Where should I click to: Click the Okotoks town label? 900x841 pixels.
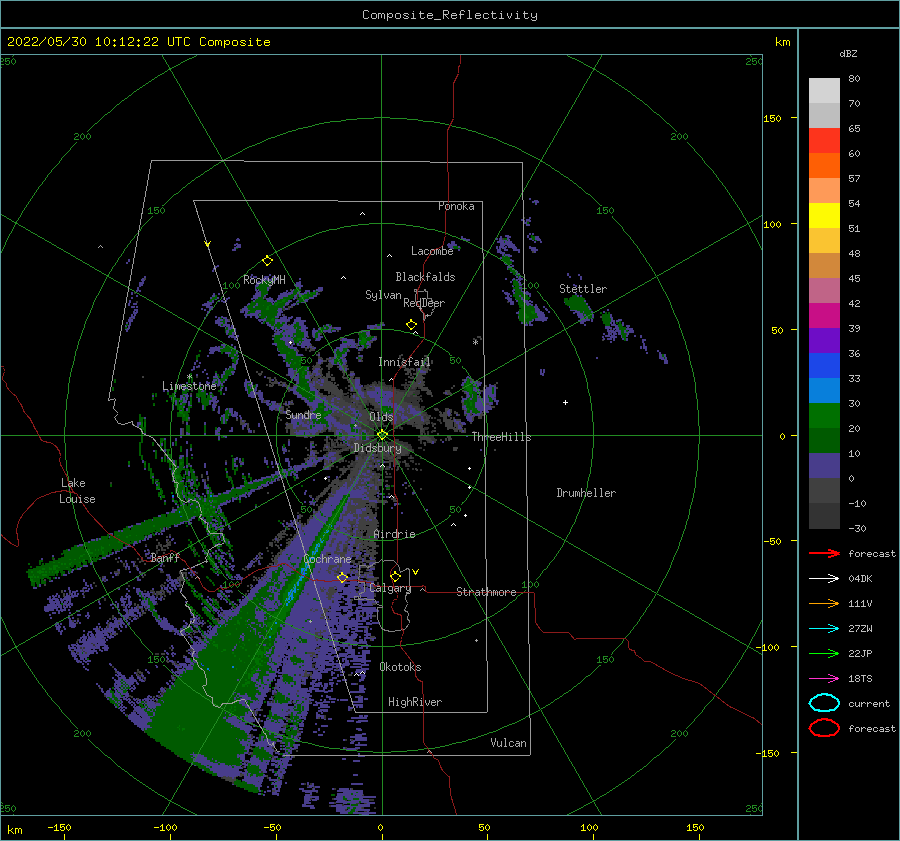pos(400,667)
